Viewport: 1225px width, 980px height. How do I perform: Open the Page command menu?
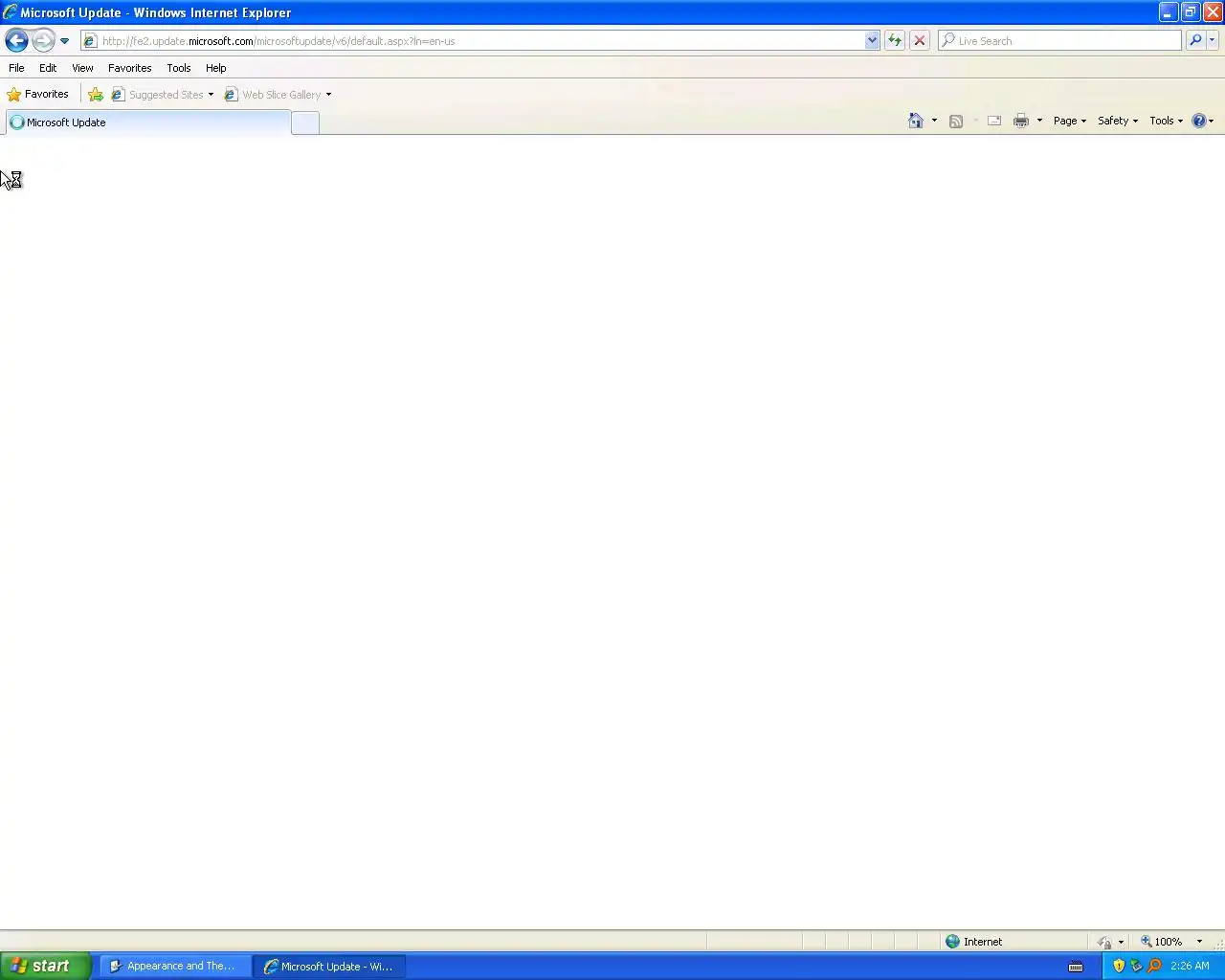[x=1070, y=121]
